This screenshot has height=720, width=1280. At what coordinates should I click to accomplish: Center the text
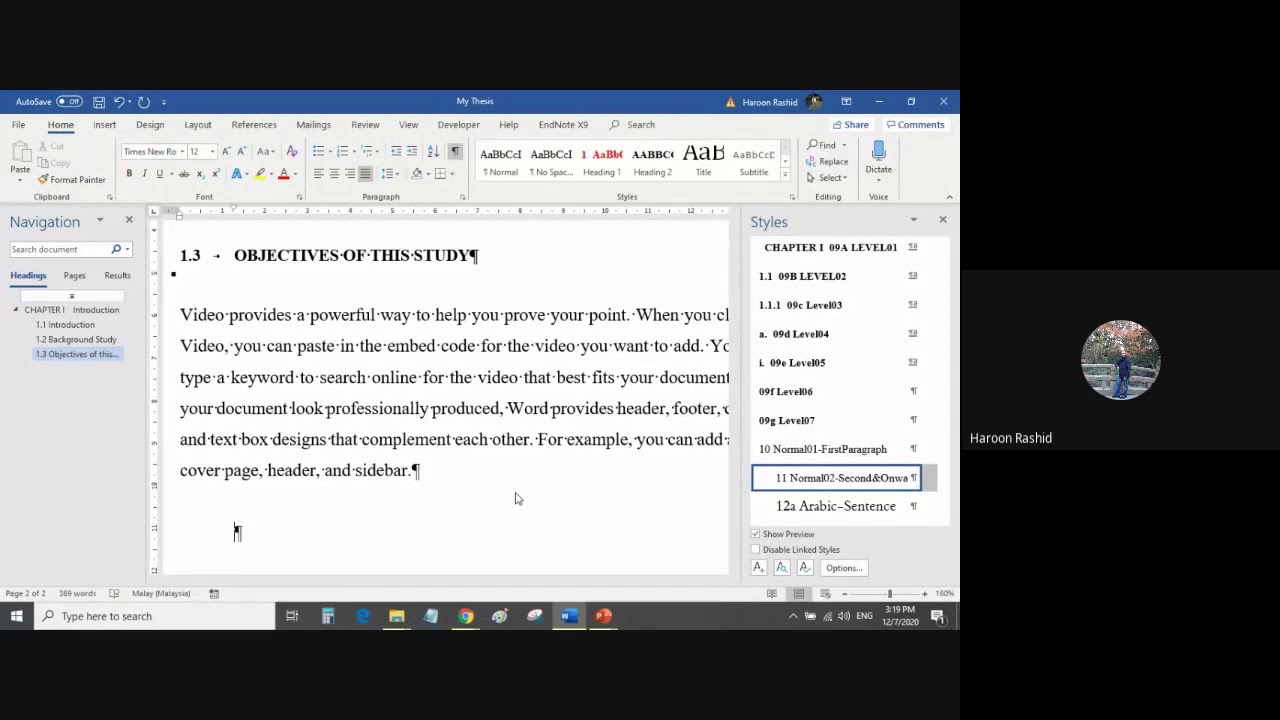(334, 174)
